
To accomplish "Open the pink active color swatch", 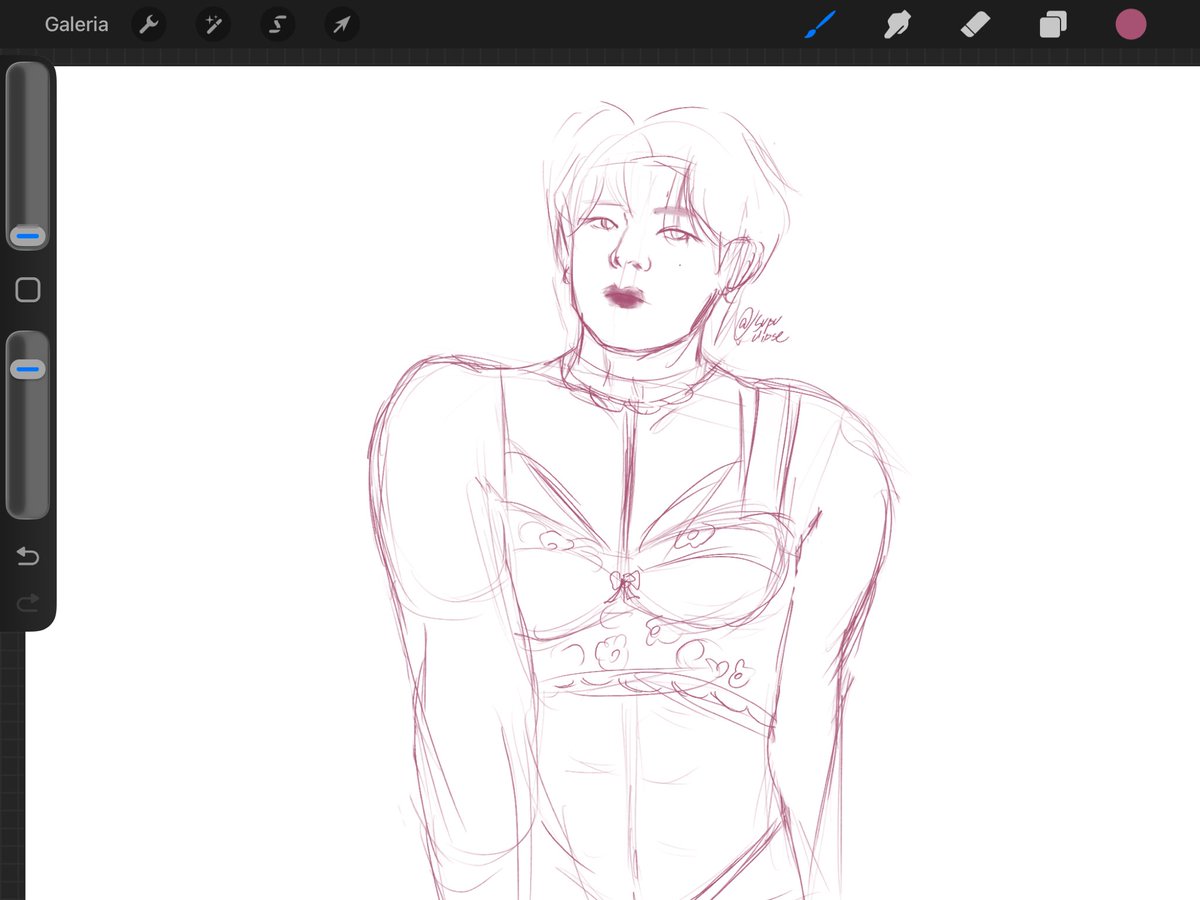I will pyautogui.click(x=1131, y=25).
